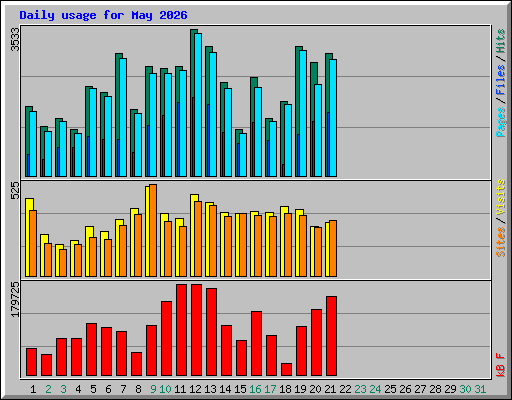
Task: Click the green "Hits" legend label
Action: (501, 41)
